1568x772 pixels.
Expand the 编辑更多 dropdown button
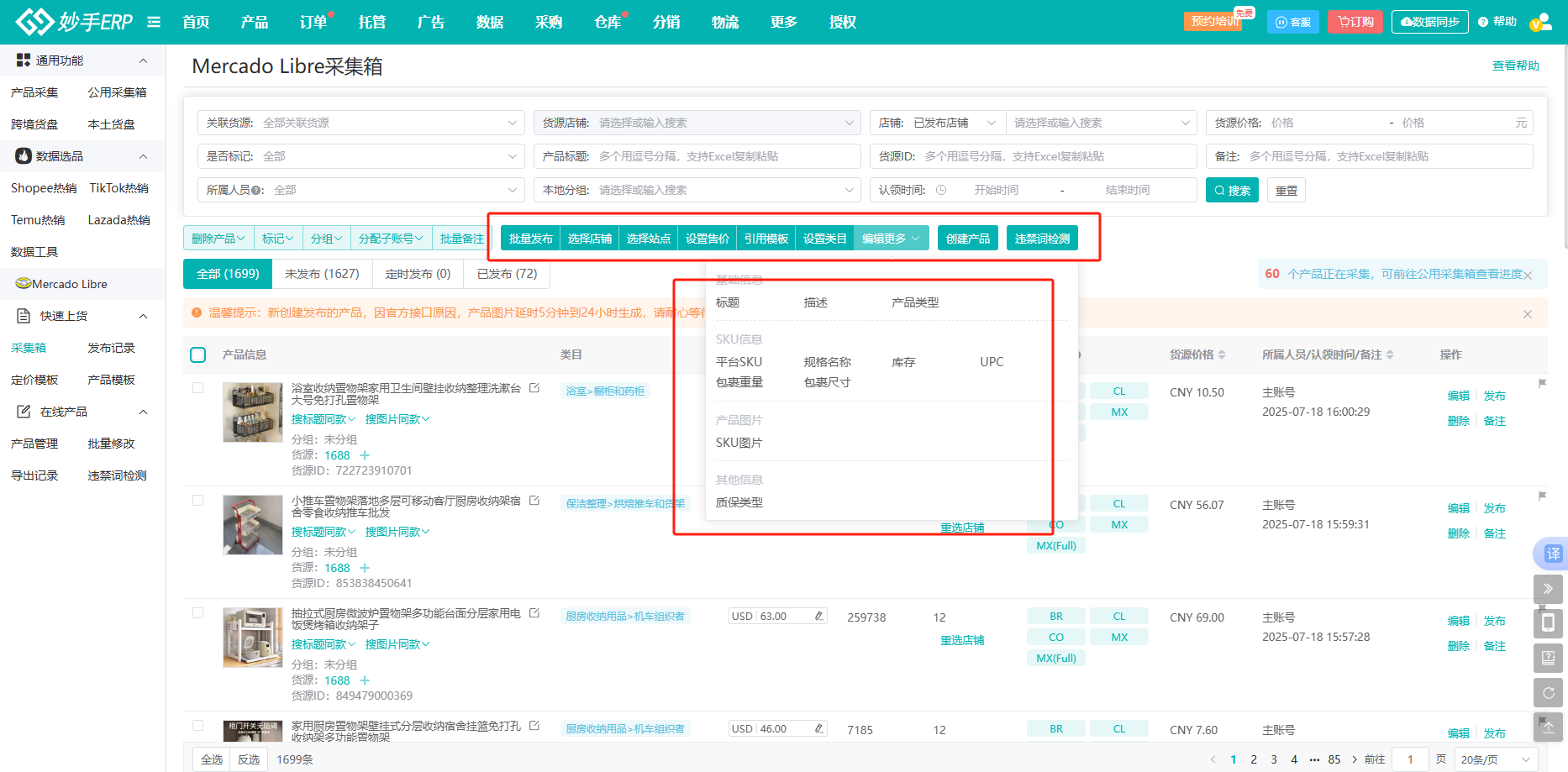pyautogui.click(x=891, y=239)
